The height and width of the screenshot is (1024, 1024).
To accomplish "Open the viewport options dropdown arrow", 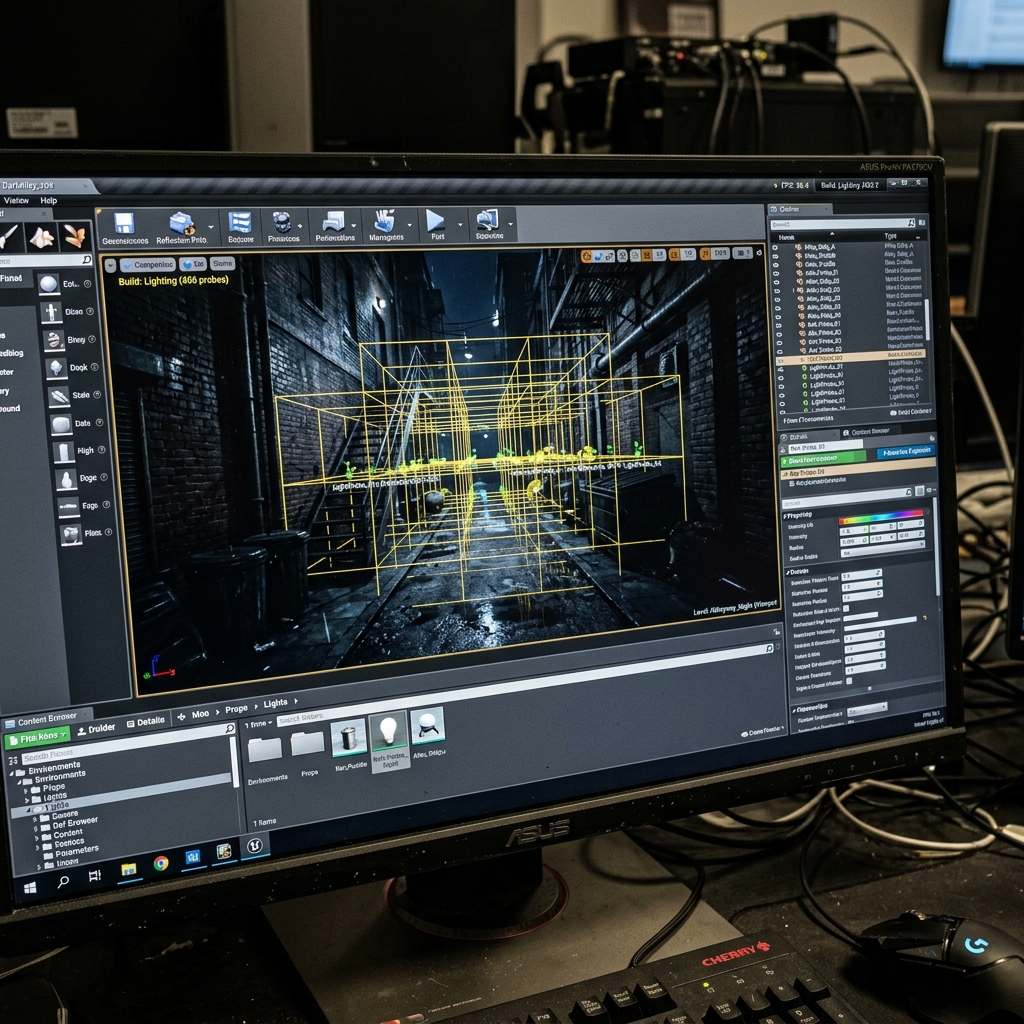I will point(110,266).
